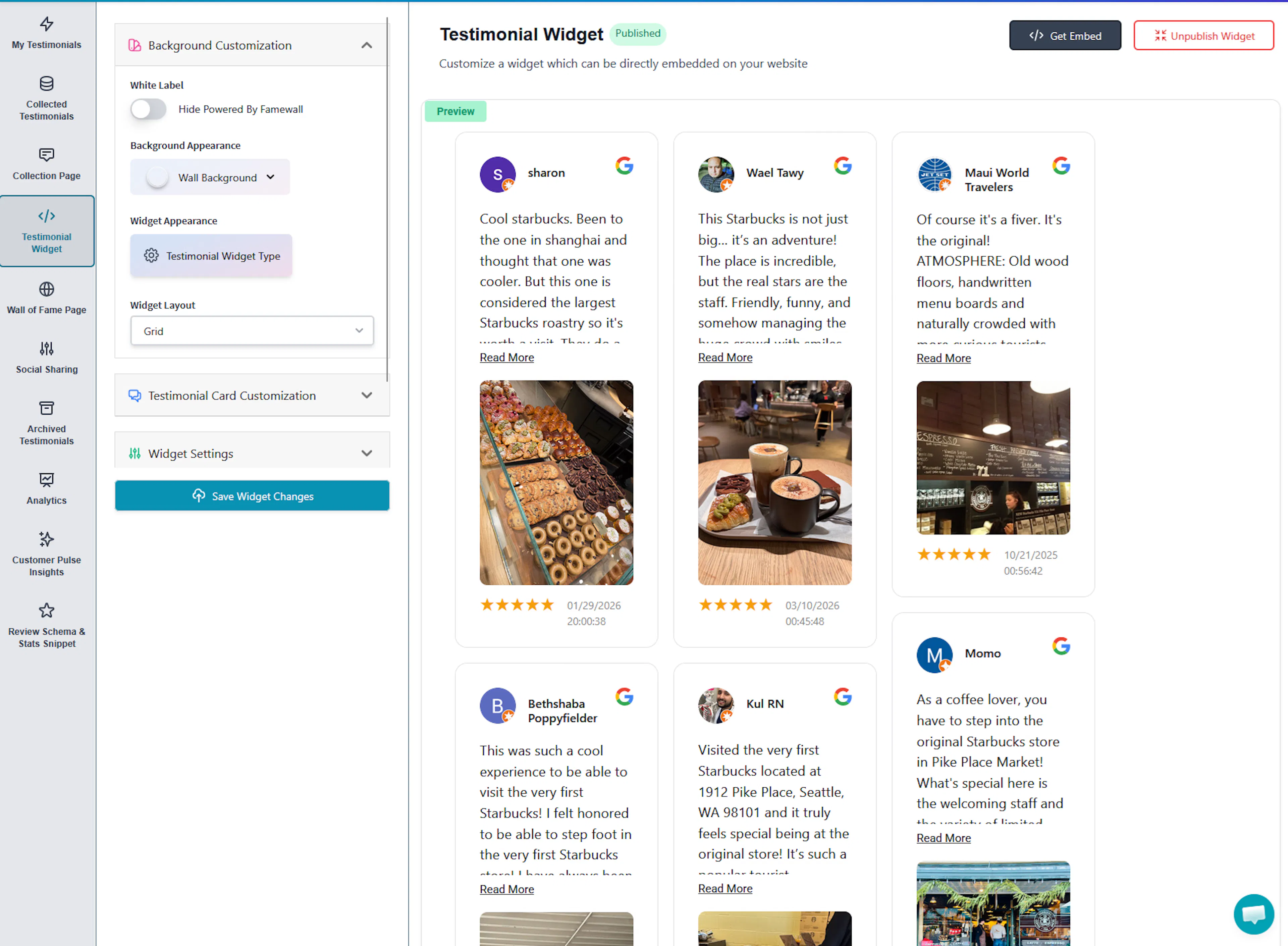Image resolution: width=1288 pixels, height=946 pixels.
Task: Click Wall Background color swatch circle
Action: click(x=157, y=177)
